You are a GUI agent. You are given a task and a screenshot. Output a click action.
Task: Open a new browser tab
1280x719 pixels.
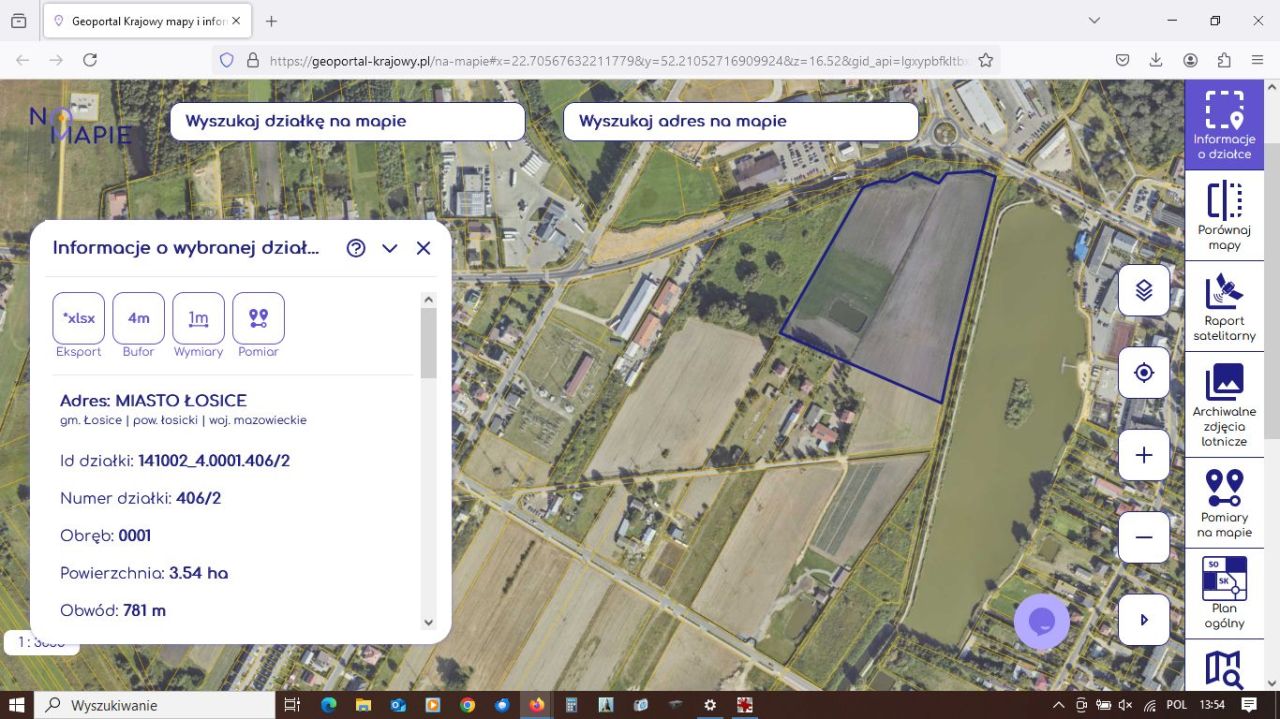coord(271,21)
